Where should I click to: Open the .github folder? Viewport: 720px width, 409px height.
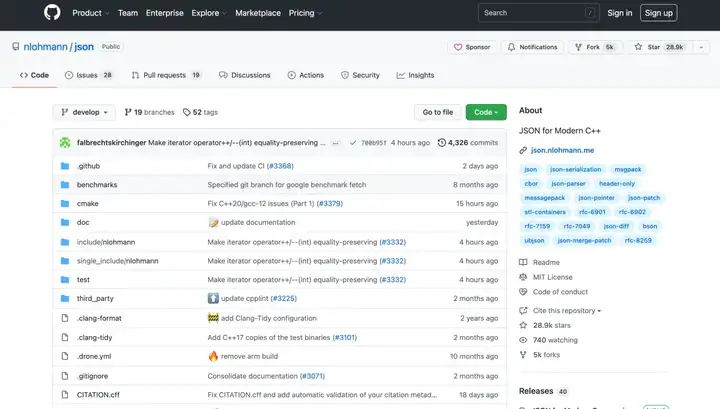88,166
